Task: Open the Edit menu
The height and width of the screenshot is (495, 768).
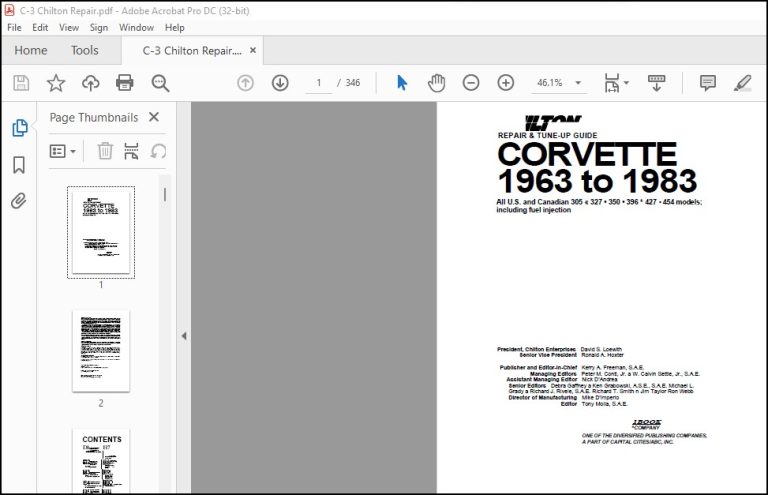Action: coord(40,27)
